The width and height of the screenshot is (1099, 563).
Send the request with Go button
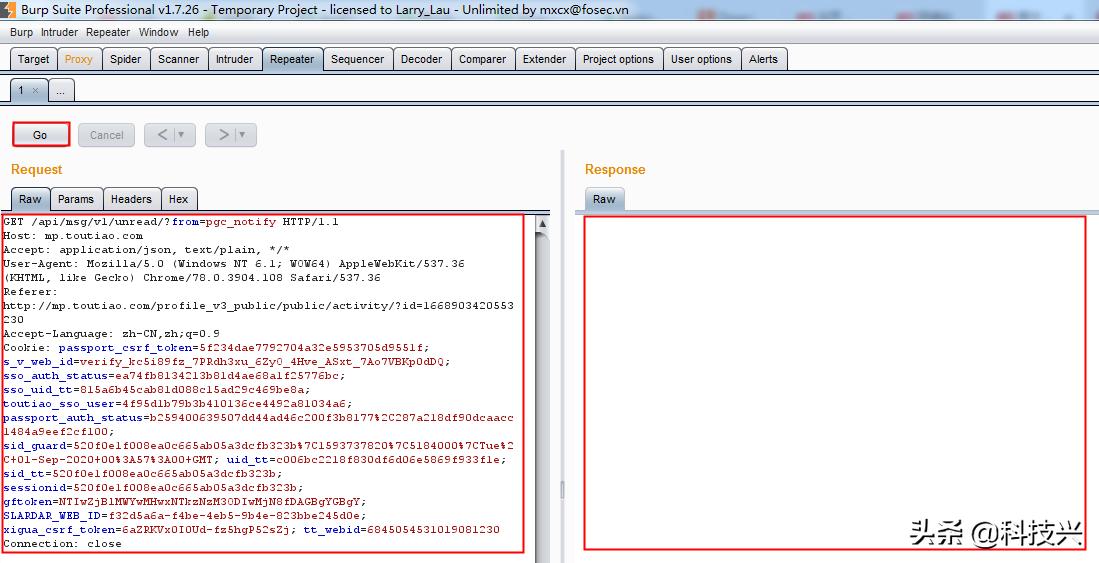41,135
